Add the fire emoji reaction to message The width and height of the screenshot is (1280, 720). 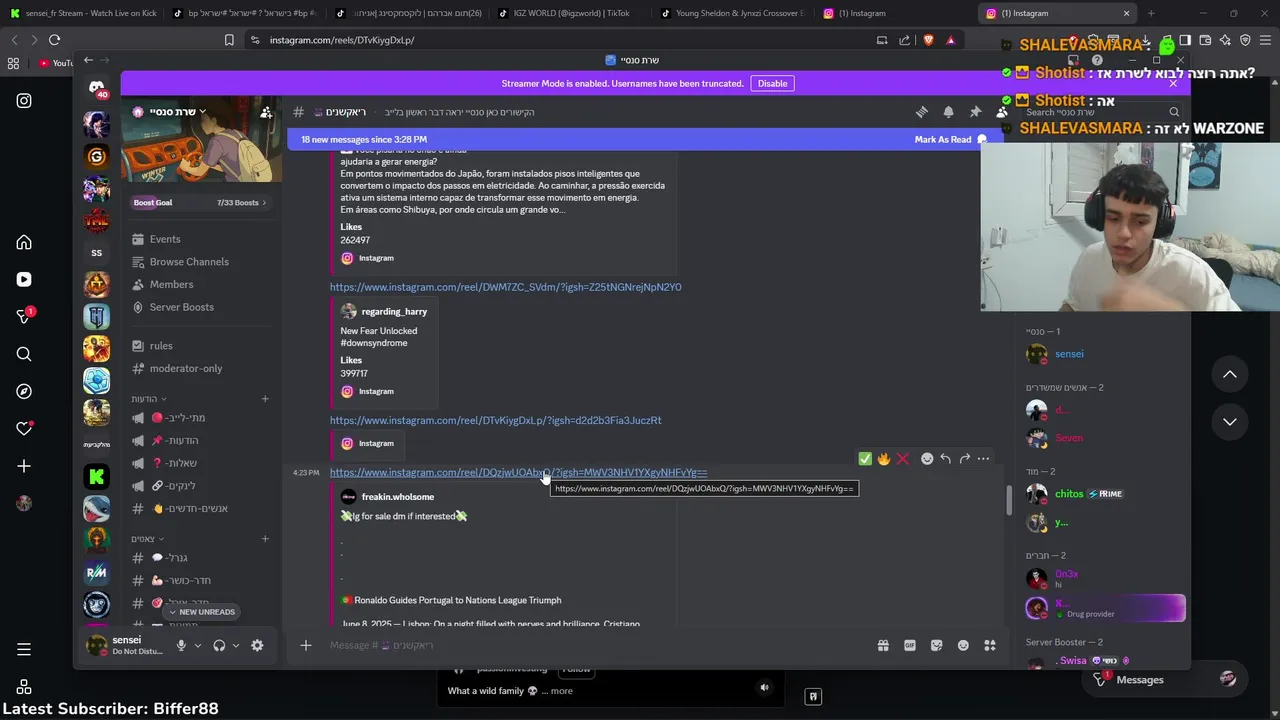[884, 459]
